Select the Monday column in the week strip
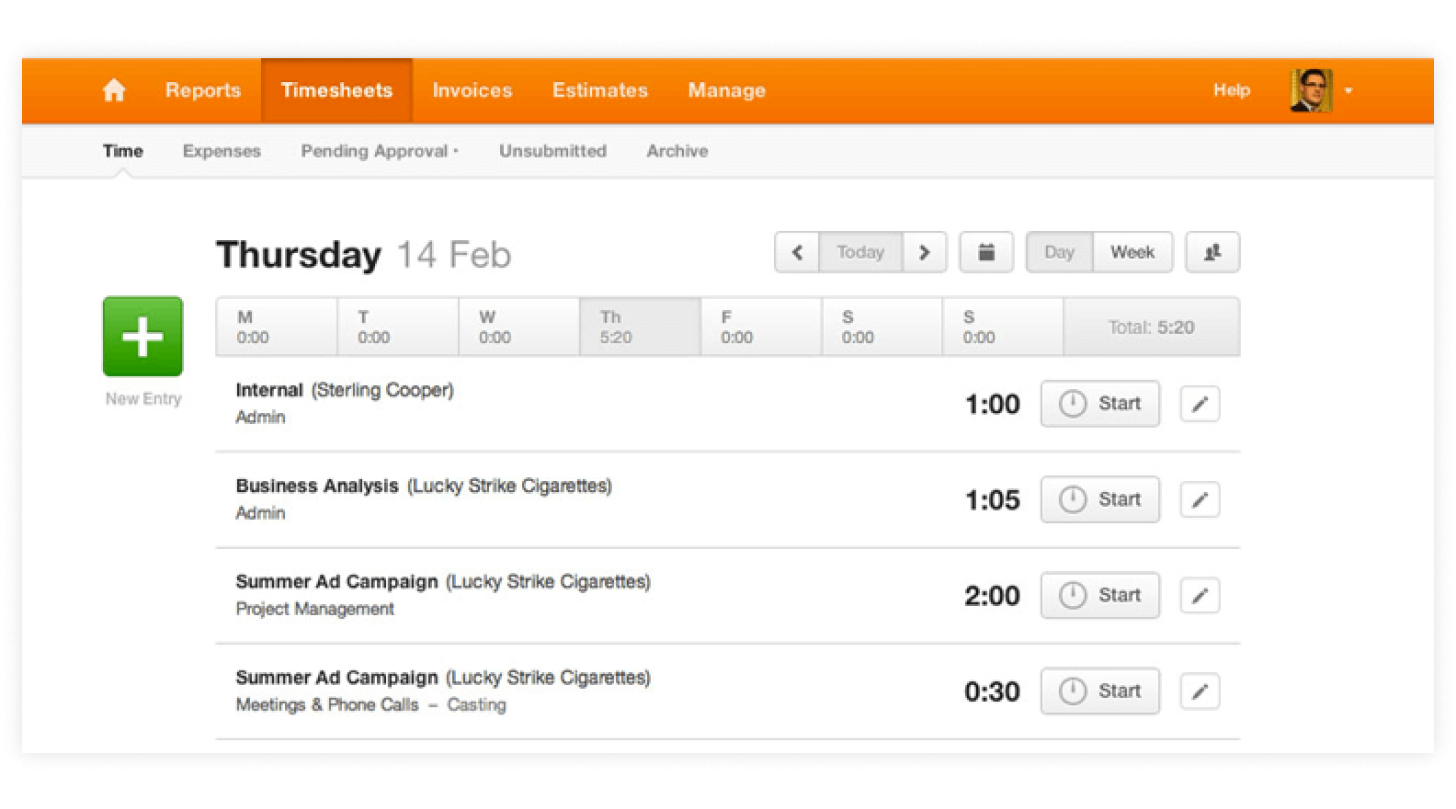Screen dimensions: 1456x809 pyautogui.click(x=276, y=326)
